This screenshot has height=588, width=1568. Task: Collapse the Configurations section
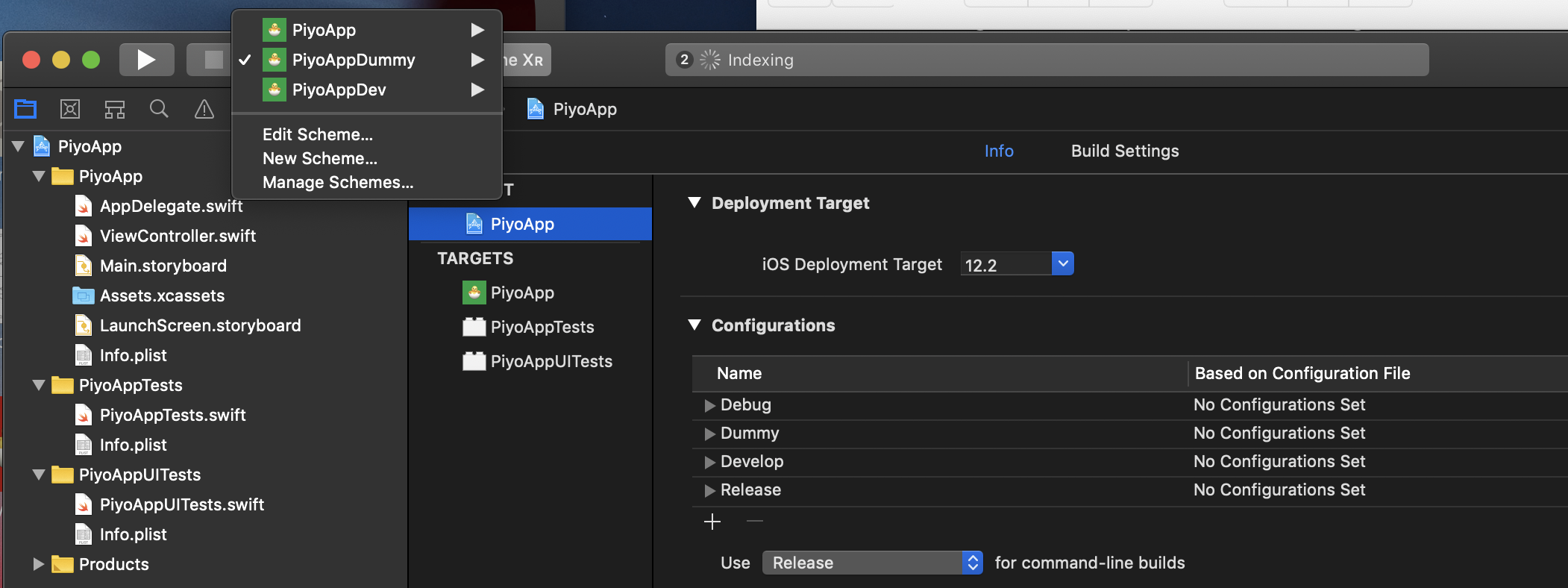[x=694, y=325]
